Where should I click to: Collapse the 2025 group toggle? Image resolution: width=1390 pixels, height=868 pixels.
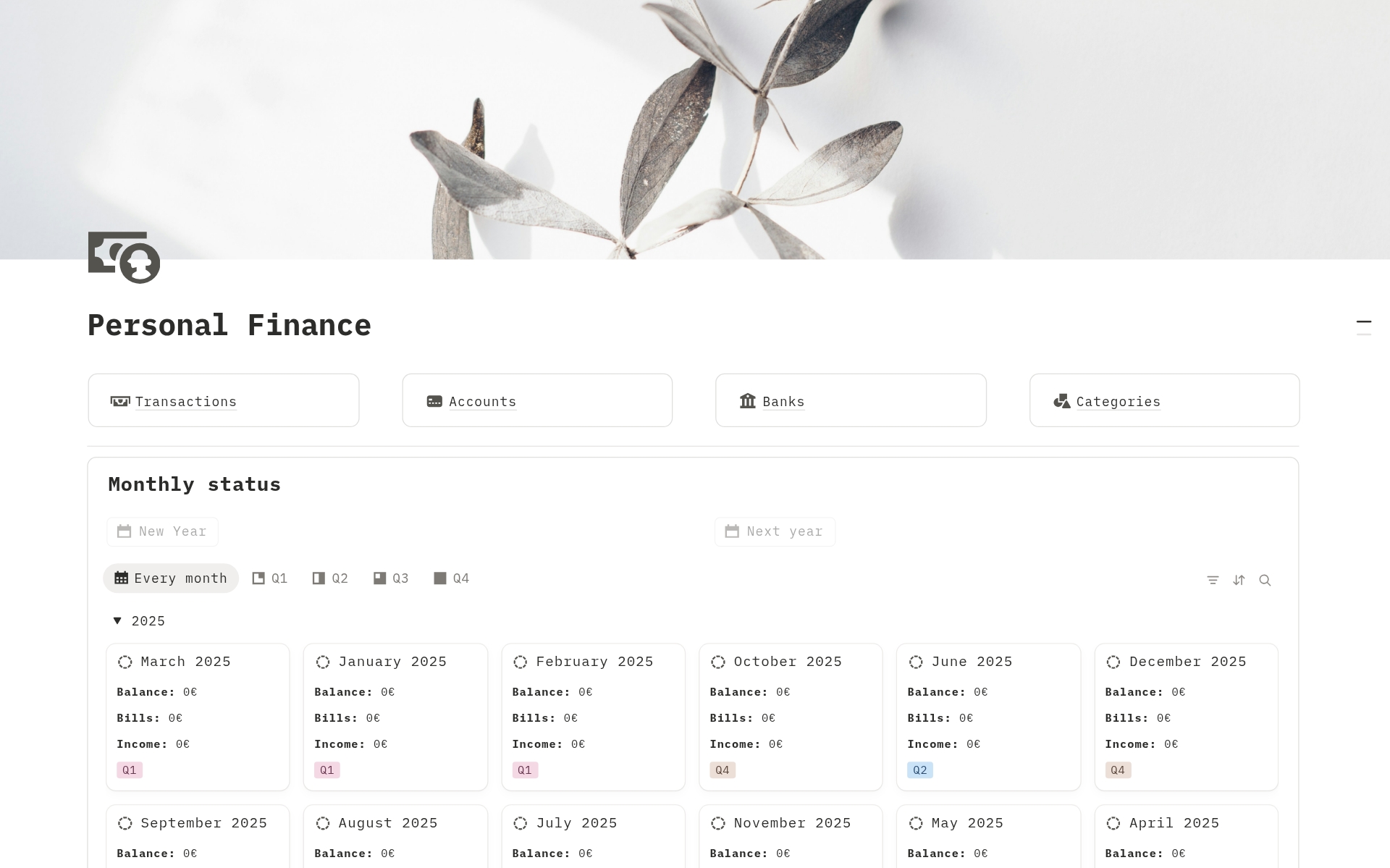tap(117, 620)
